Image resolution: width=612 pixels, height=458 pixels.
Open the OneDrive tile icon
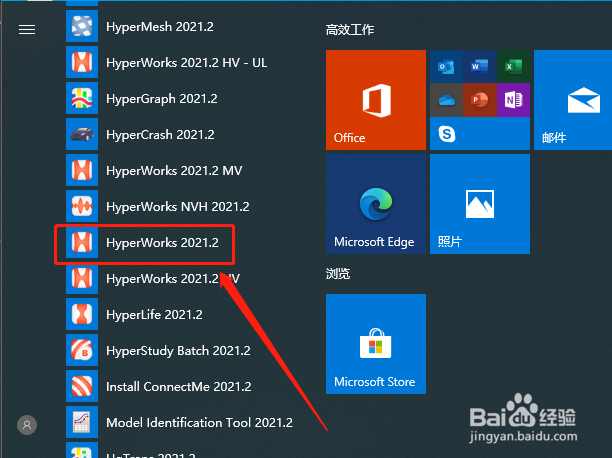[446, 100]
